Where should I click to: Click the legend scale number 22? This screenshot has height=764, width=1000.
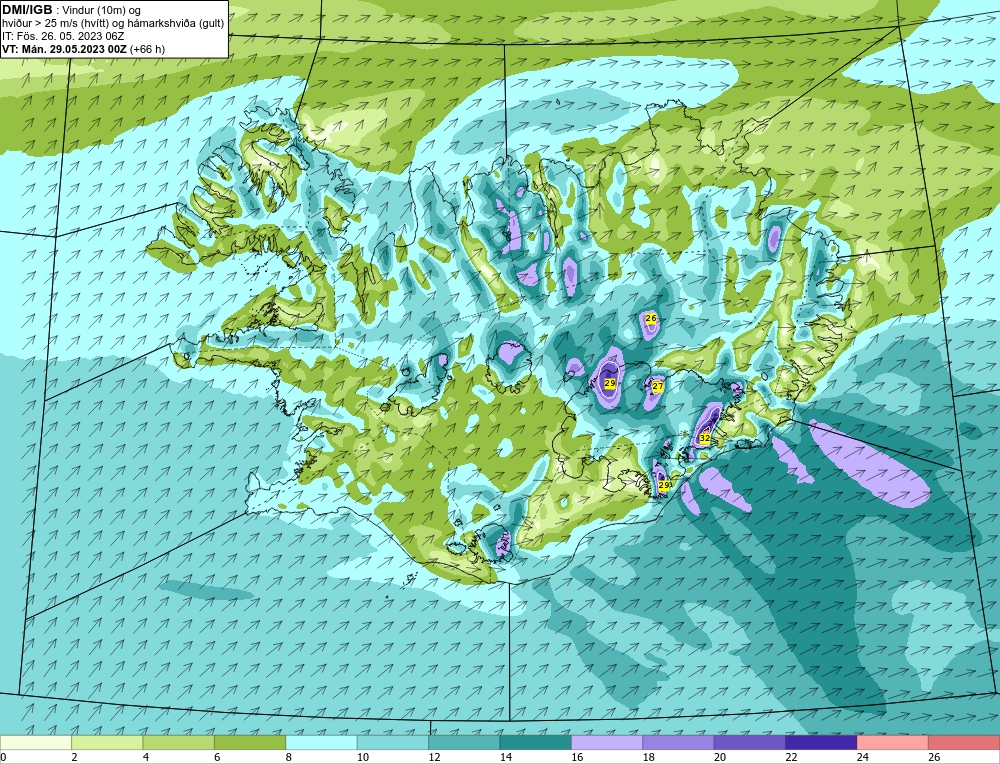tap(791, 757)
